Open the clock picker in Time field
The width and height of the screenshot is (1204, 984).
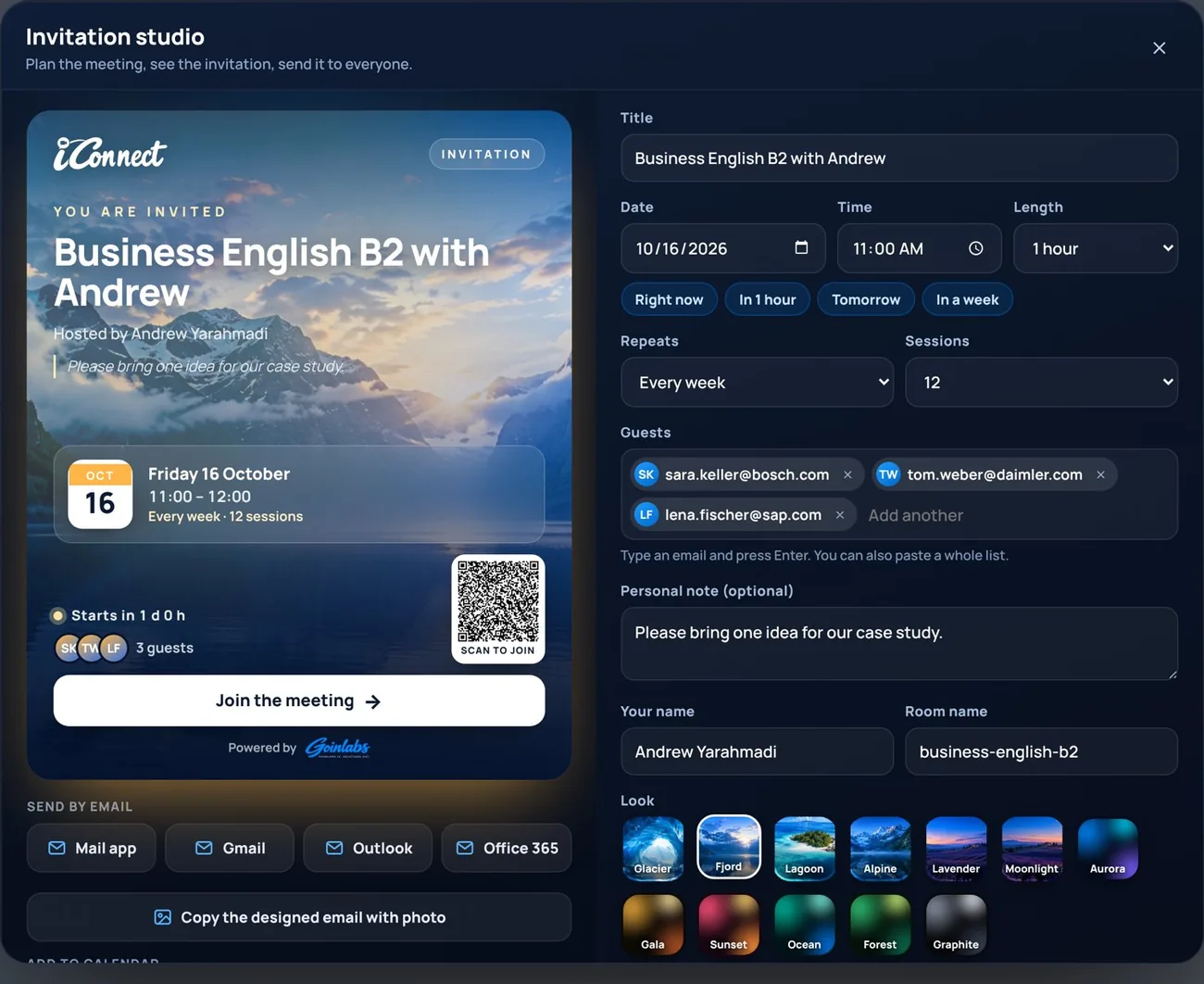pos(976,248)
